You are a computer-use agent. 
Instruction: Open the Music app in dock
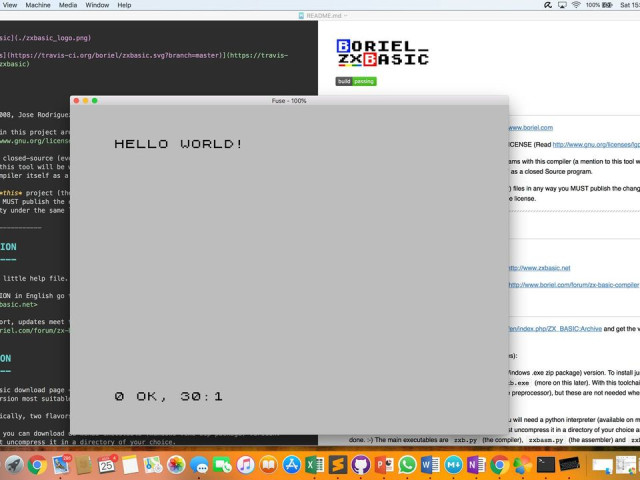[245, 465]
